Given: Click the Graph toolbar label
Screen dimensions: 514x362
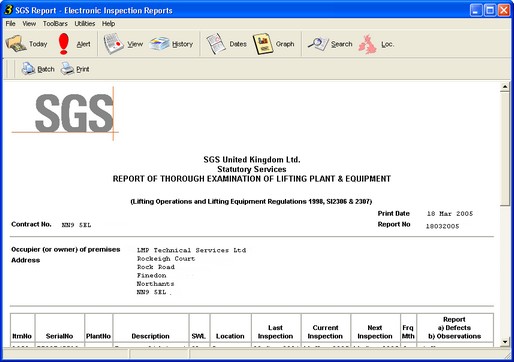Looking at the screenshot, I should click(x=285, y=44).
